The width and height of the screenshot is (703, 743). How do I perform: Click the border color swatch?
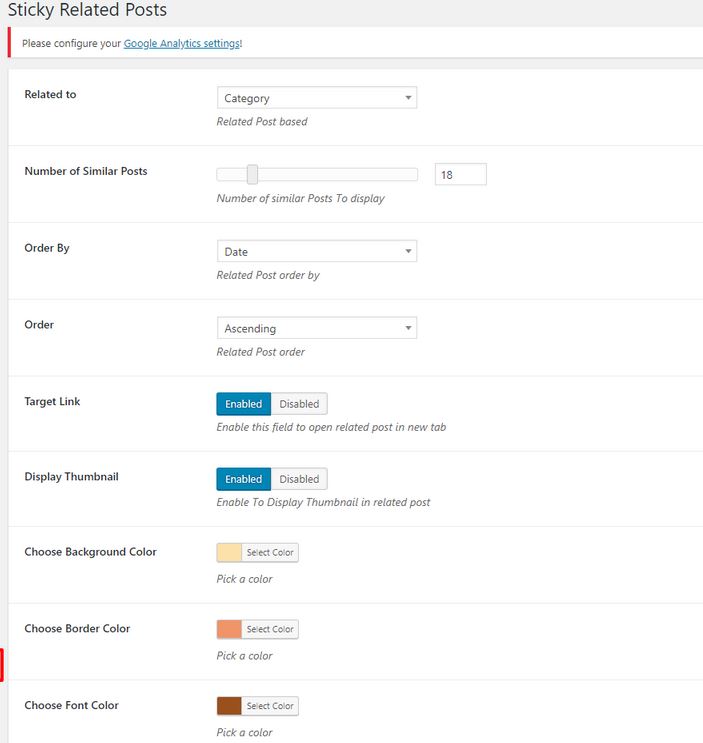click(229, 629)
